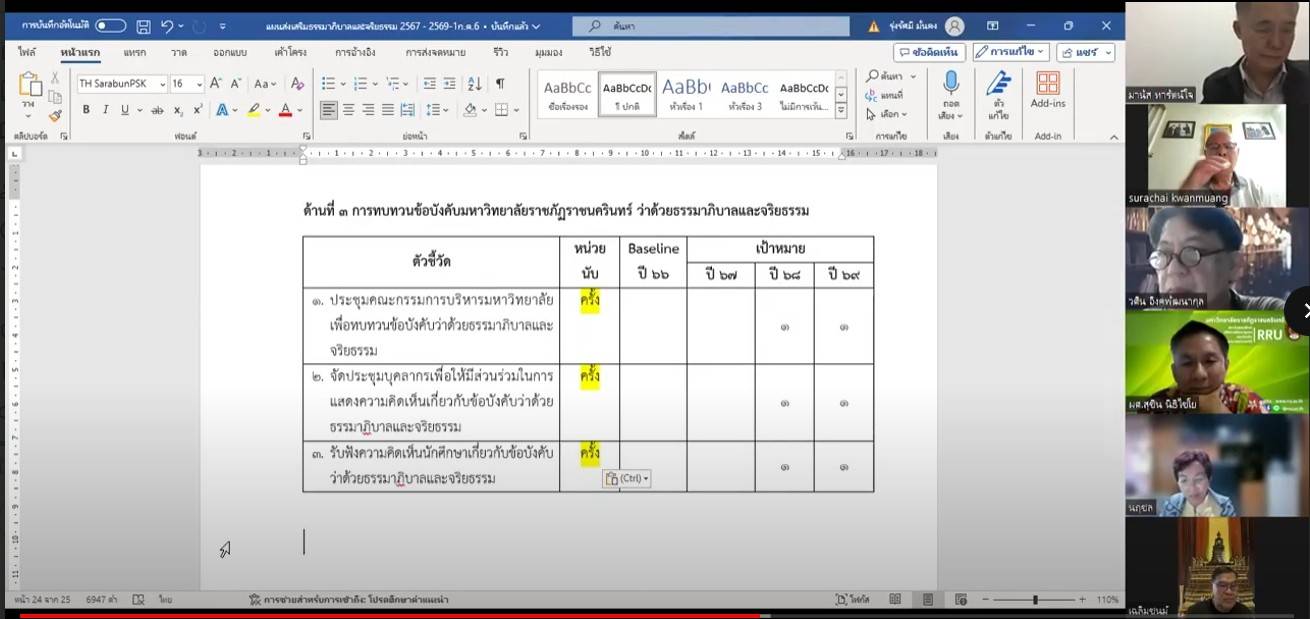Open the Change Case Aa dropdown
The image size is (1310, 619).
(265, 84)
